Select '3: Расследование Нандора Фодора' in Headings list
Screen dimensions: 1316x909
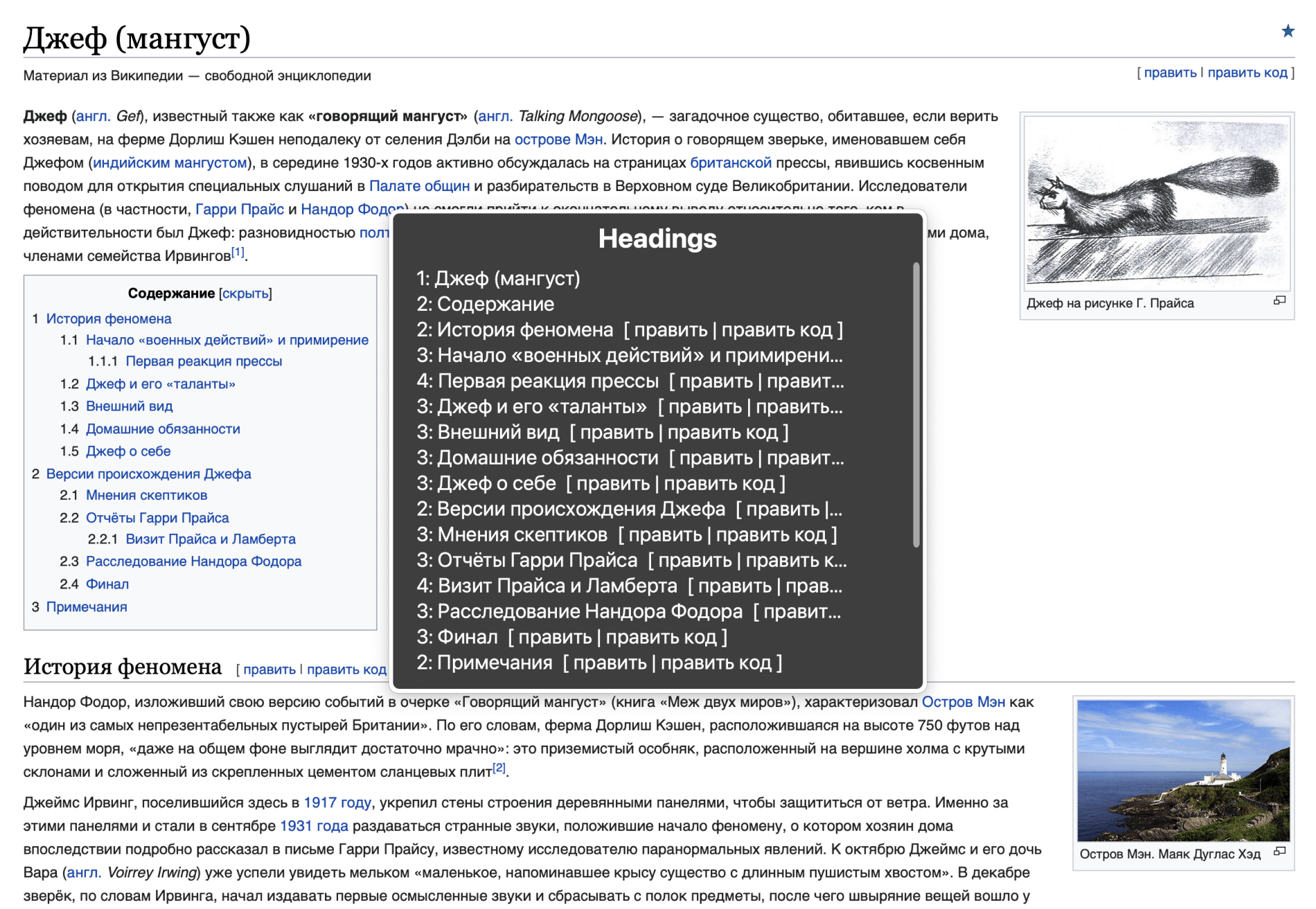click(x=629, y=611)
